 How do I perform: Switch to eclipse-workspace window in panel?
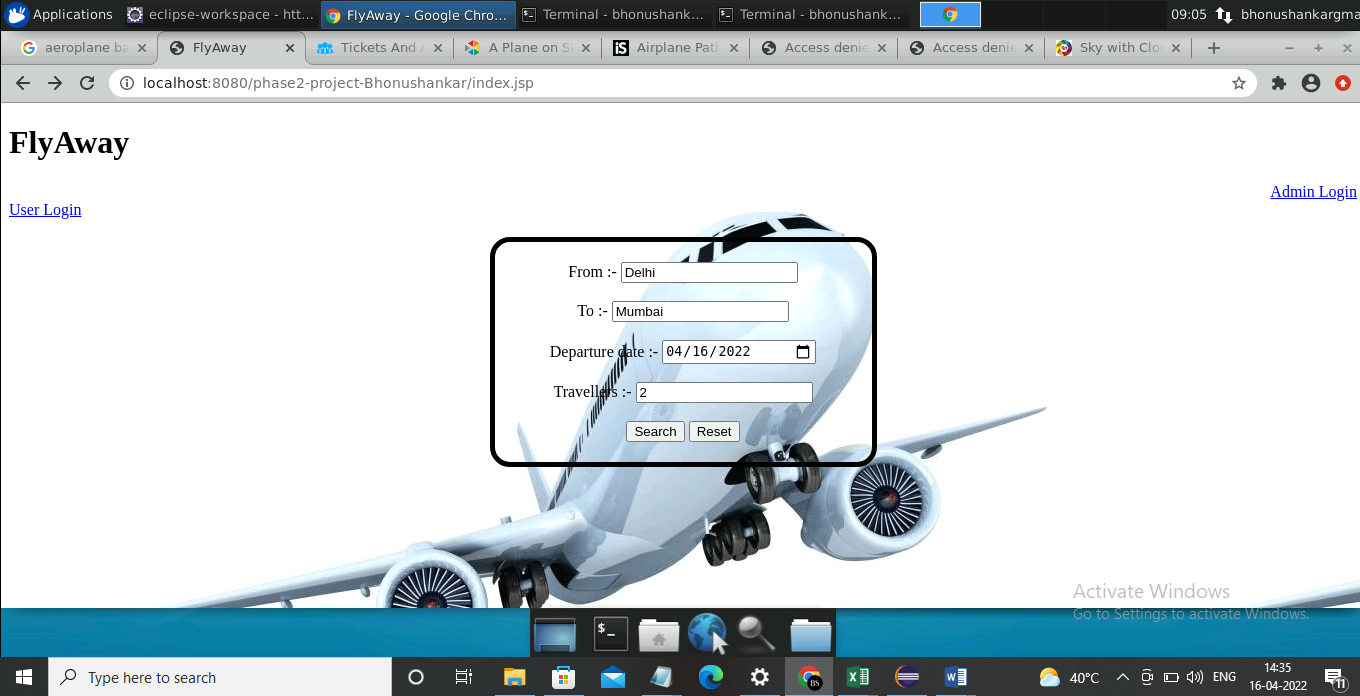click(221, 14)
